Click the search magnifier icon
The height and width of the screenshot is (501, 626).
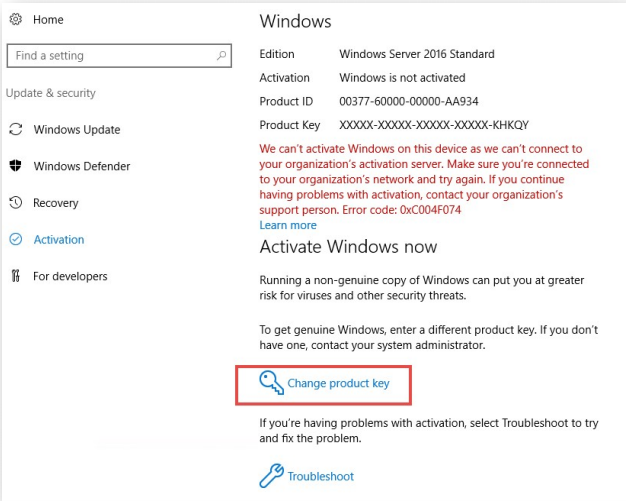pos(221,55)
